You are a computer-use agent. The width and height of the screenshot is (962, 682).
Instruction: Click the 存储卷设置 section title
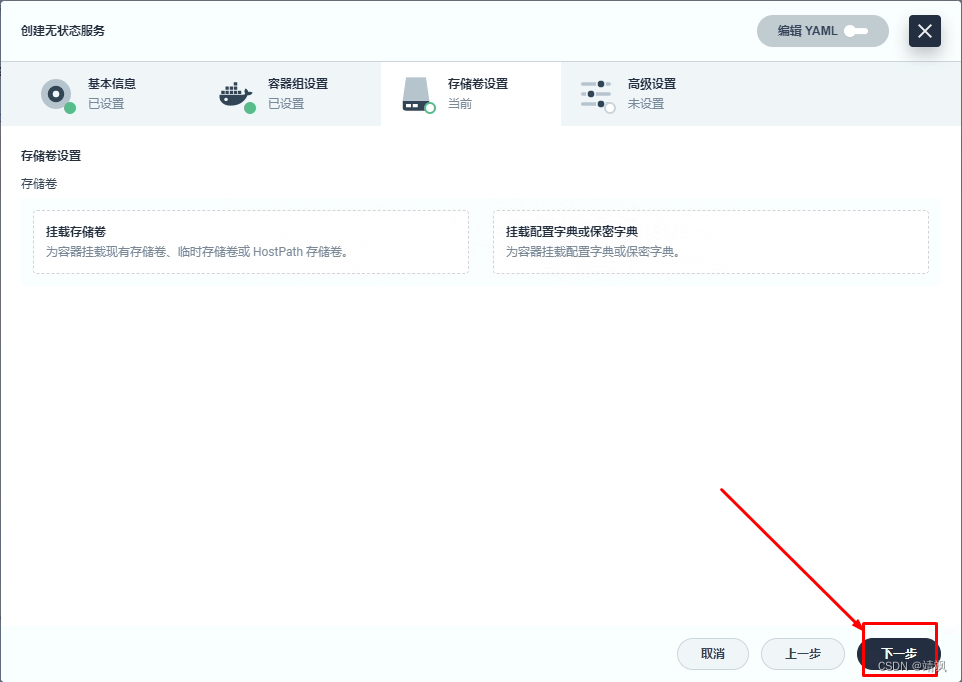coord(51,156)
